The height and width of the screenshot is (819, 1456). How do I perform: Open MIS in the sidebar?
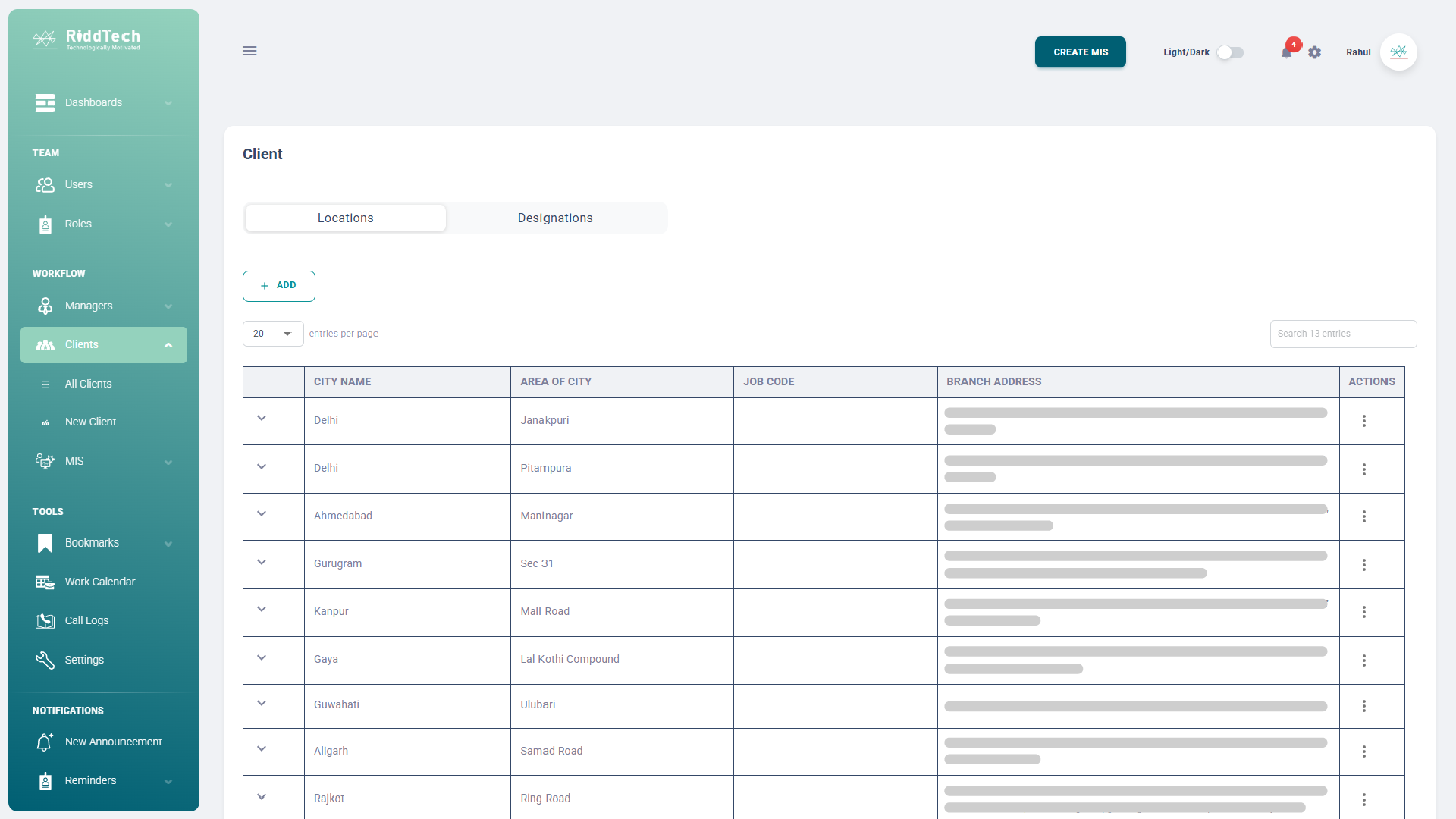tap(104, 461)
